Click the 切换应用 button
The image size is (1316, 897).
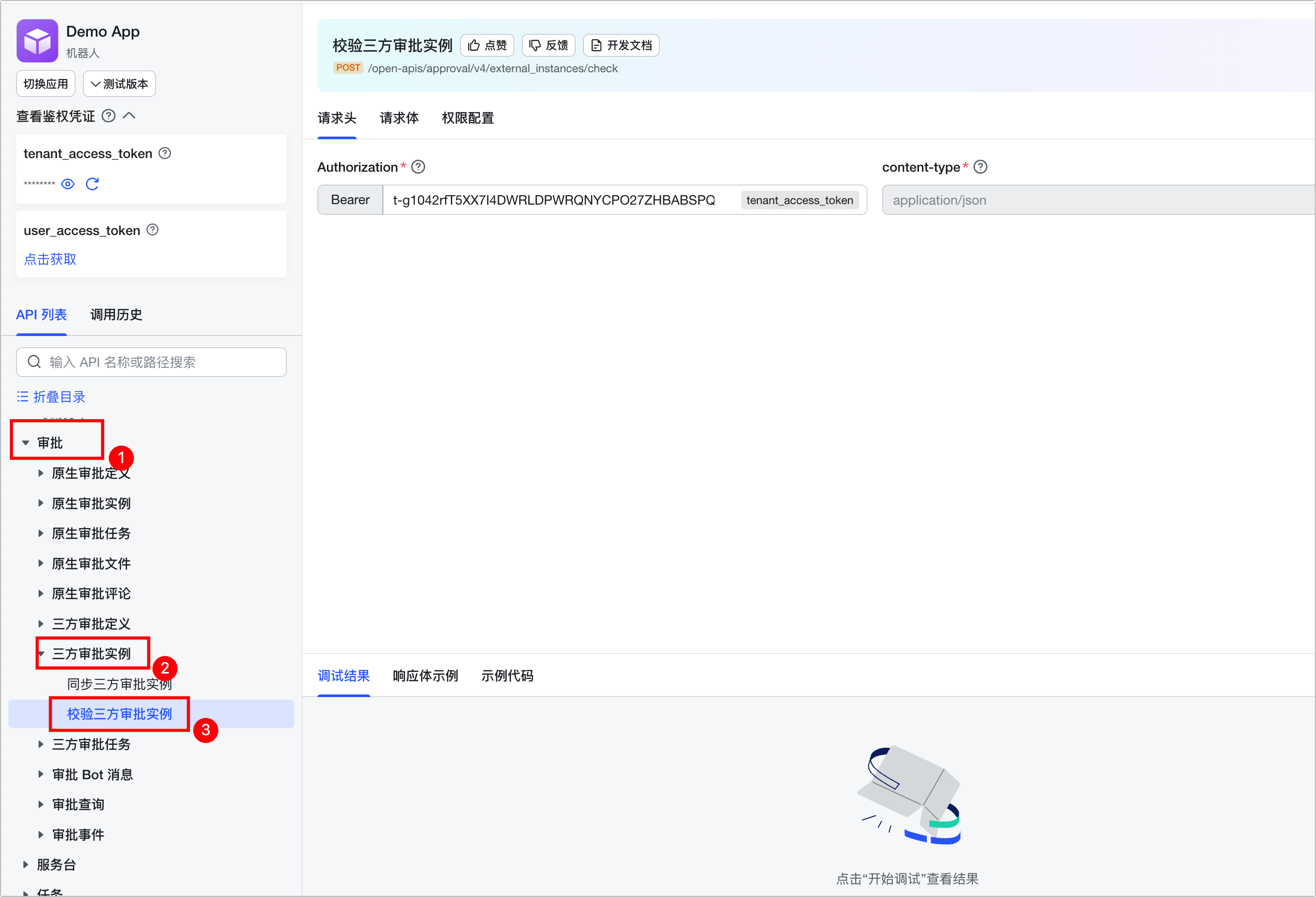coord(46,84)
